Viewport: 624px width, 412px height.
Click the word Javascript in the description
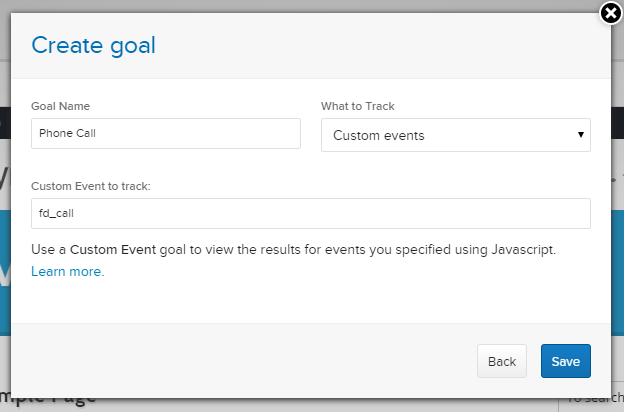[520, 248]
